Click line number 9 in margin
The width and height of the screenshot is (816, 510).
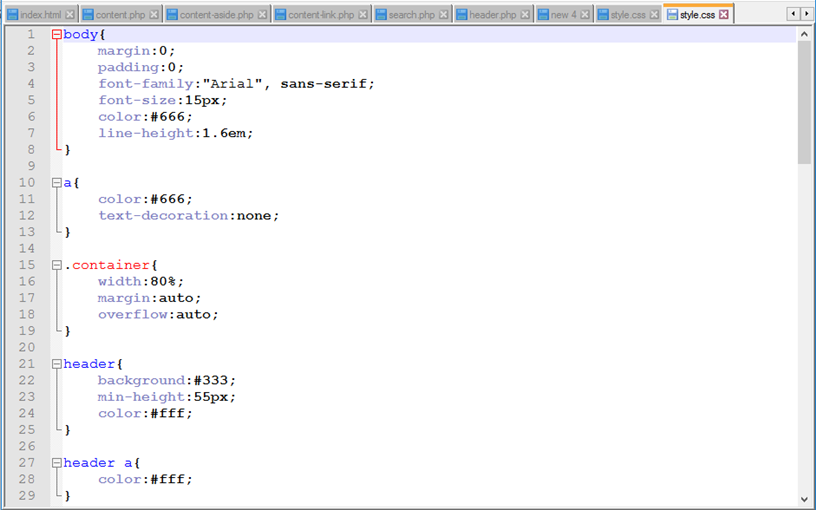tap(31, 166)
